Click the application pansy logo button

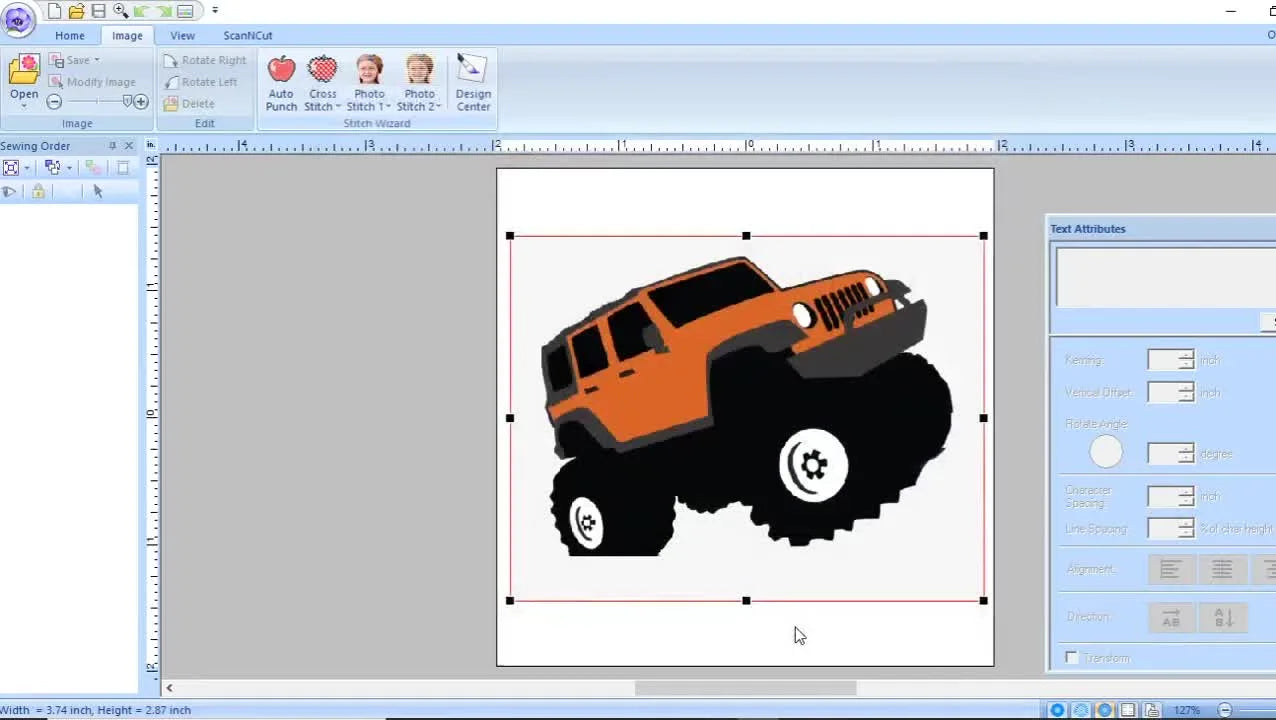pyautogui.click(x=18, y=18)
